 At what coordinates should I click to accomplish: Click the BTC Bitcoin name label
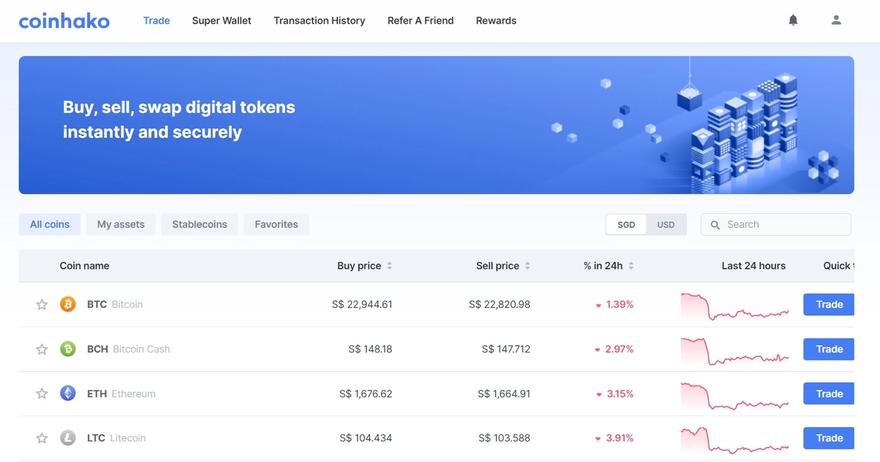[115, 304]
